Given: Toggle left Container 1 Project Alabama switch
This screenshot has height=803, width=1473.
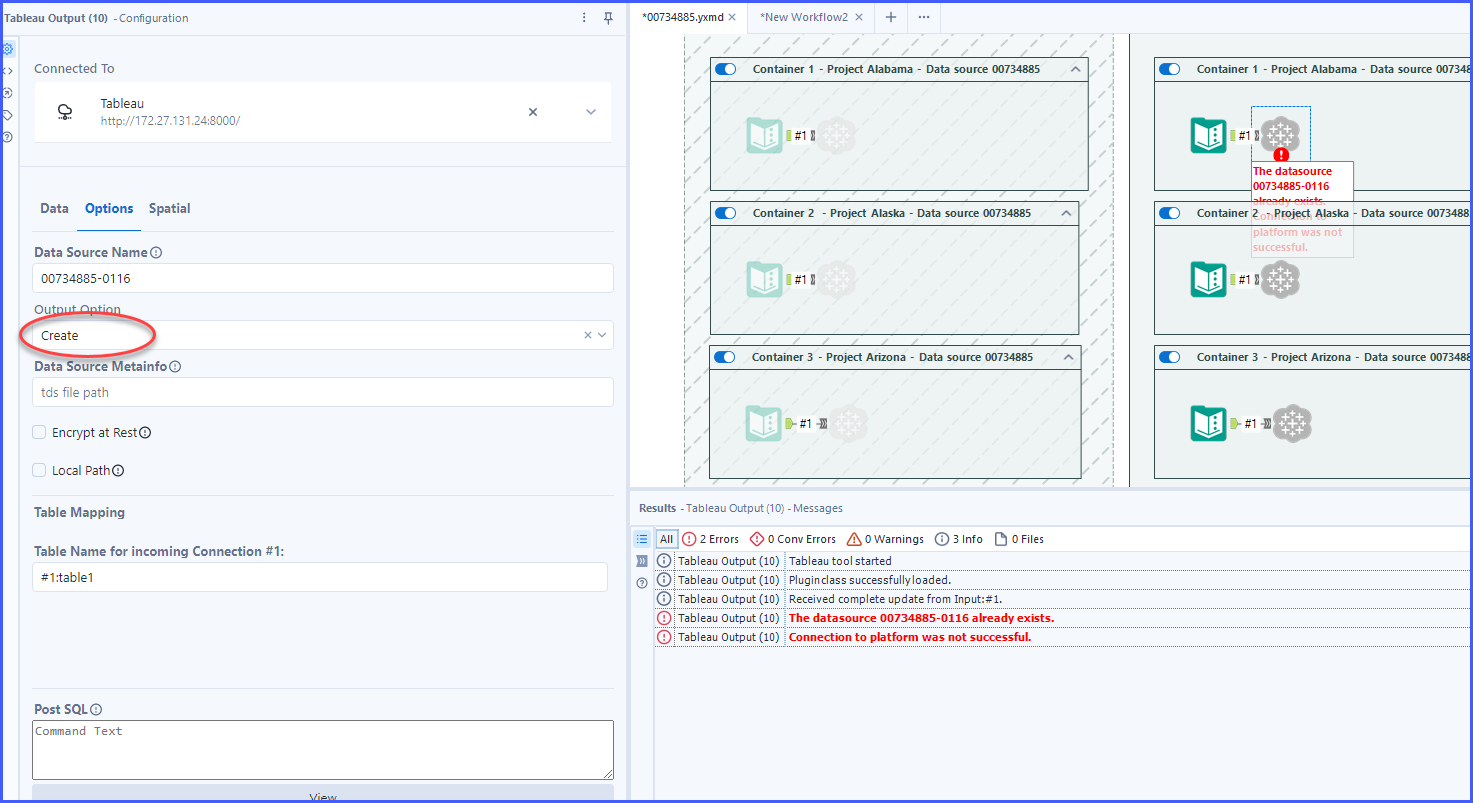Looking at the screenshot, I should click(726, 69).
